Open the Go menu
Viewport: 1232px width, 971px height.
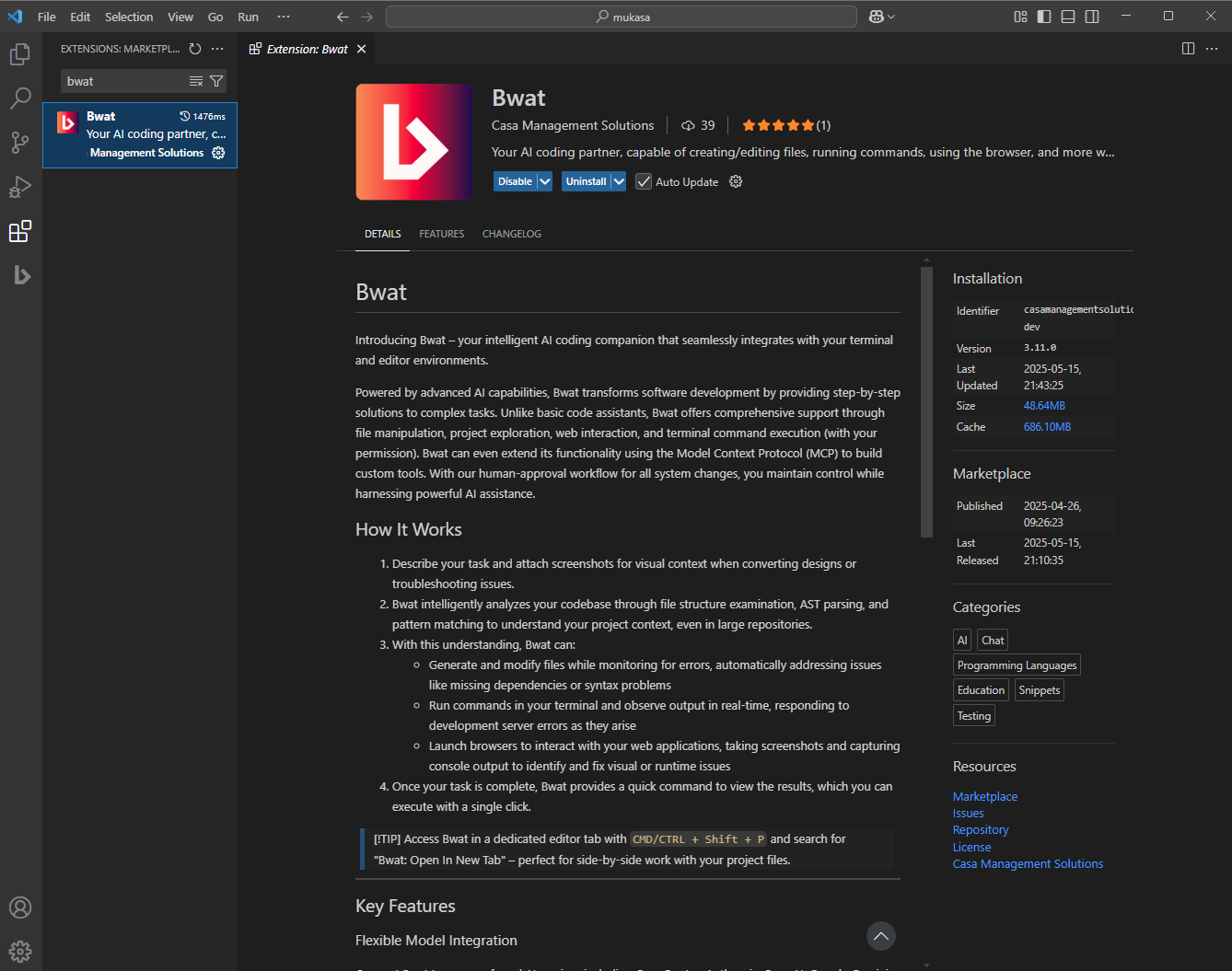pyautogui.click(x=215, y=17)
